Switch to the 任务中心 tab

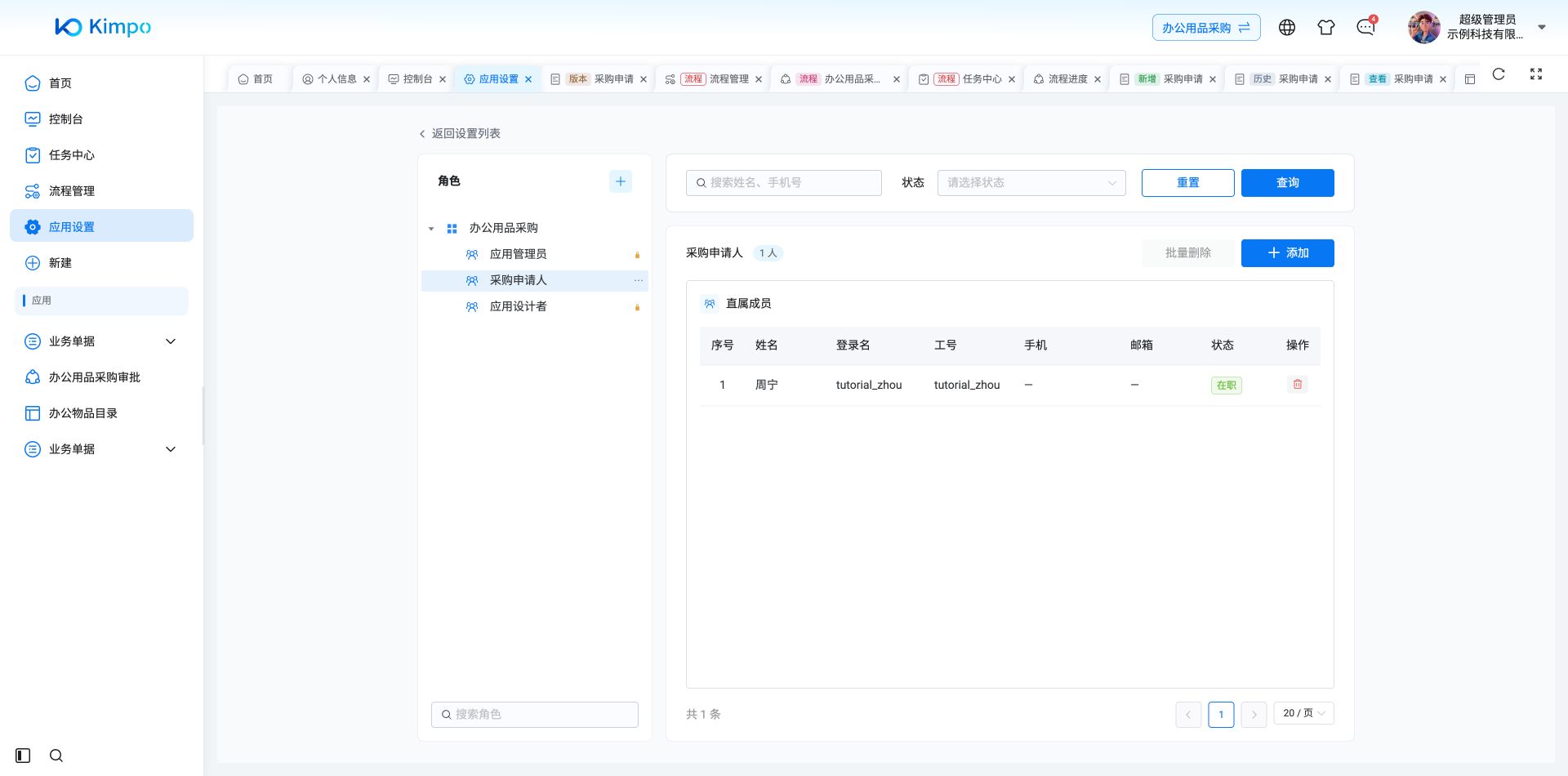[x=966, y=79]
